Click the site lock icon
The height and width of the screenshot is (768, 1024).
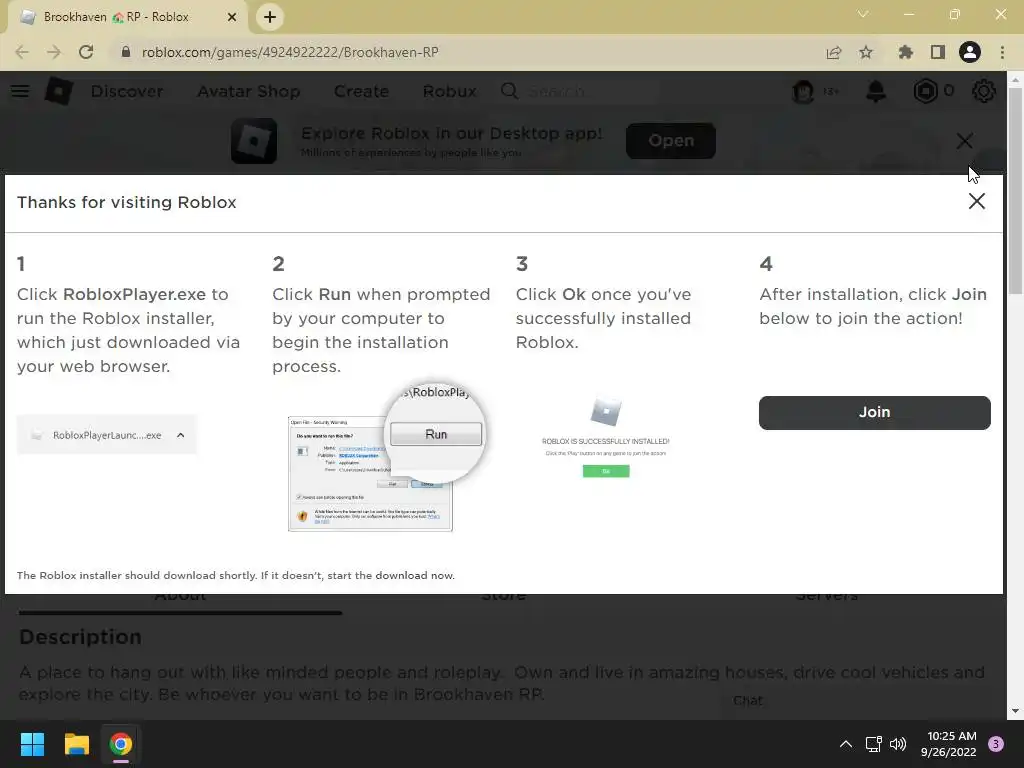pyautogui.click(x=126, y=52)
